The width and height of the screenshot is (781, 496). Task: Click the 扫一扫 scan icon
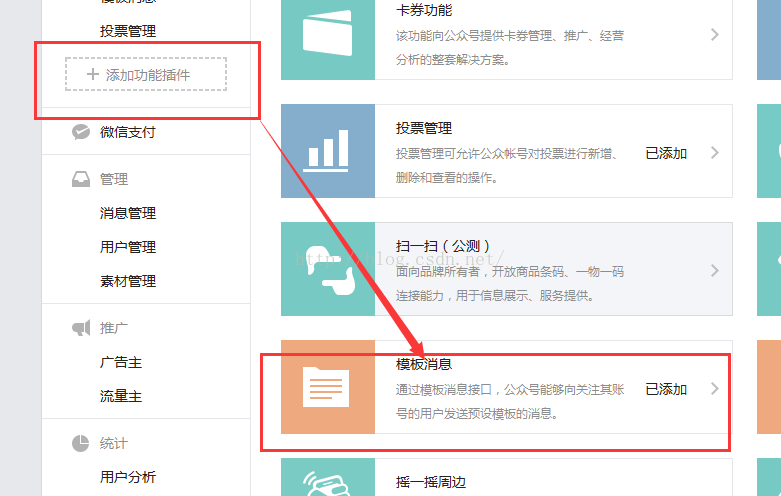(330, 269)
